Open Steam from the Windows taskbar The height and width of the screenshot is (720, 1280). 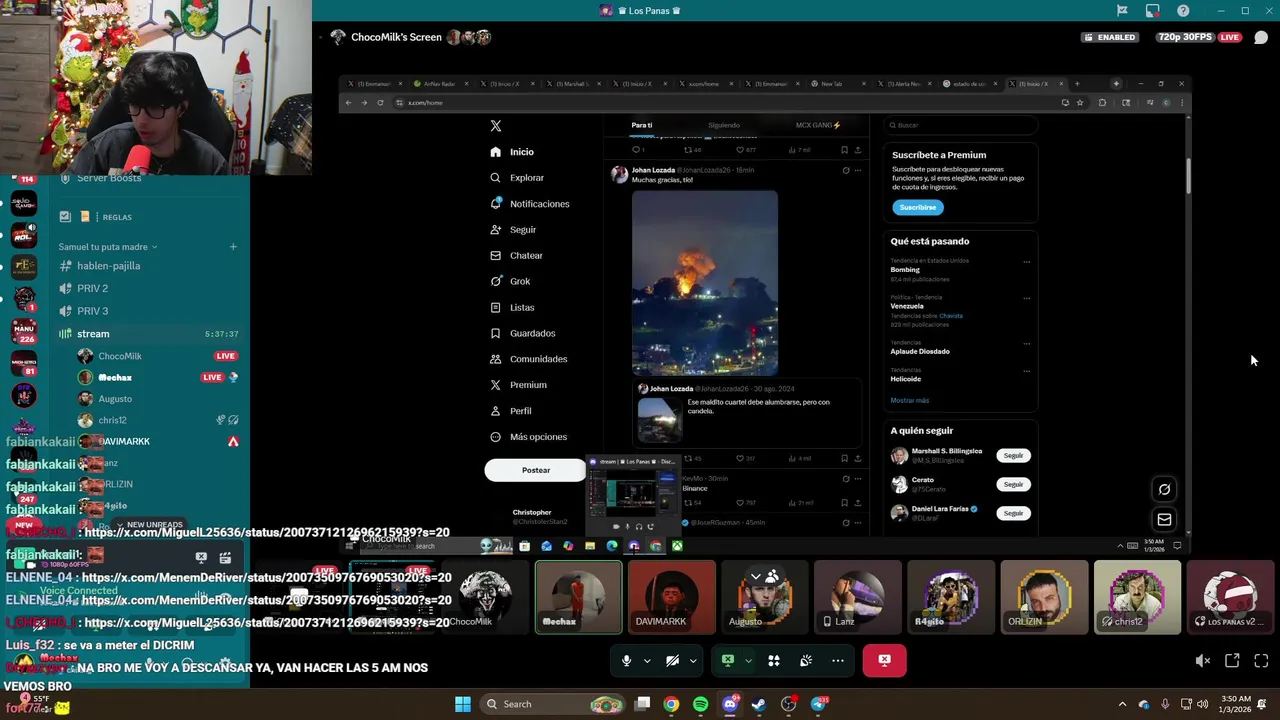(x=759, y=704)
